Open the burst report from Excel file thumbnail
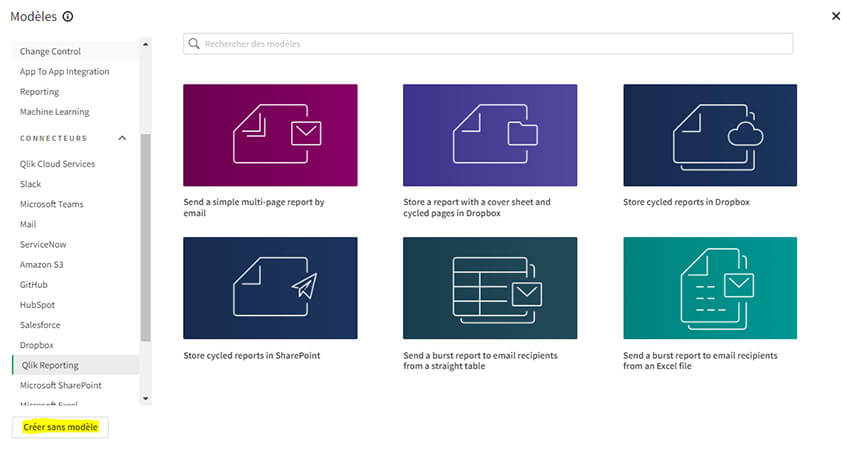 [710, 288]
